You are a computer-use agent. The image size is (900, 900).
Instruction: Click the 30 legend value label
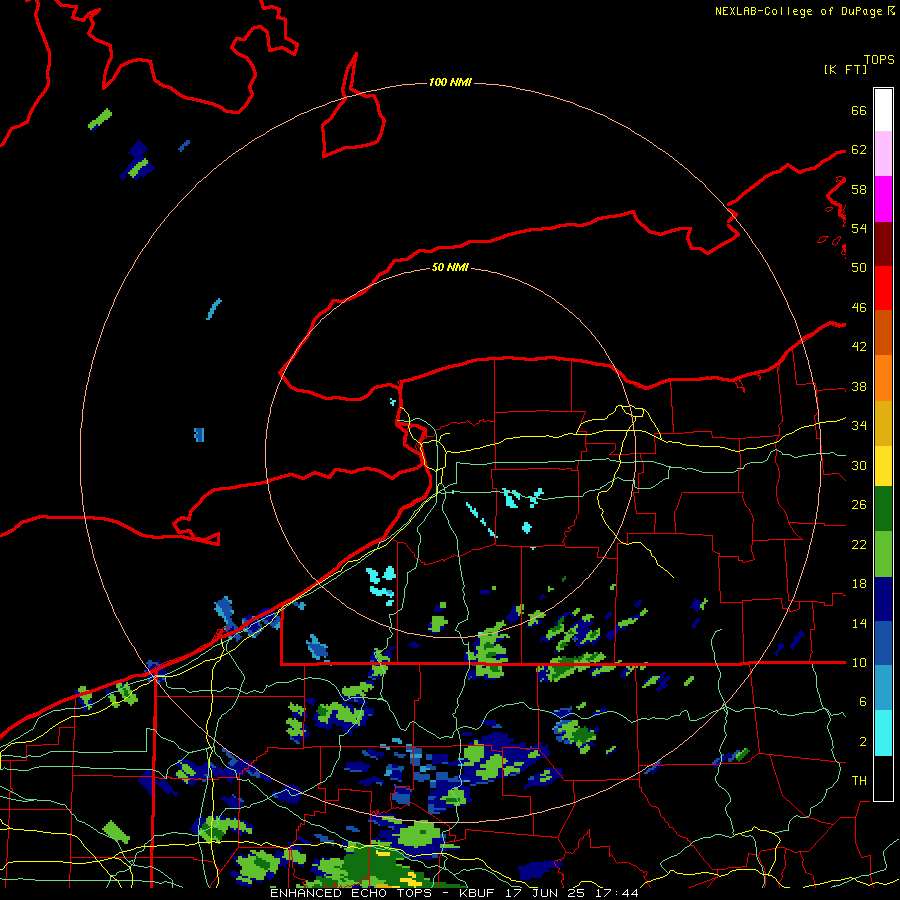tap(859, 465)
